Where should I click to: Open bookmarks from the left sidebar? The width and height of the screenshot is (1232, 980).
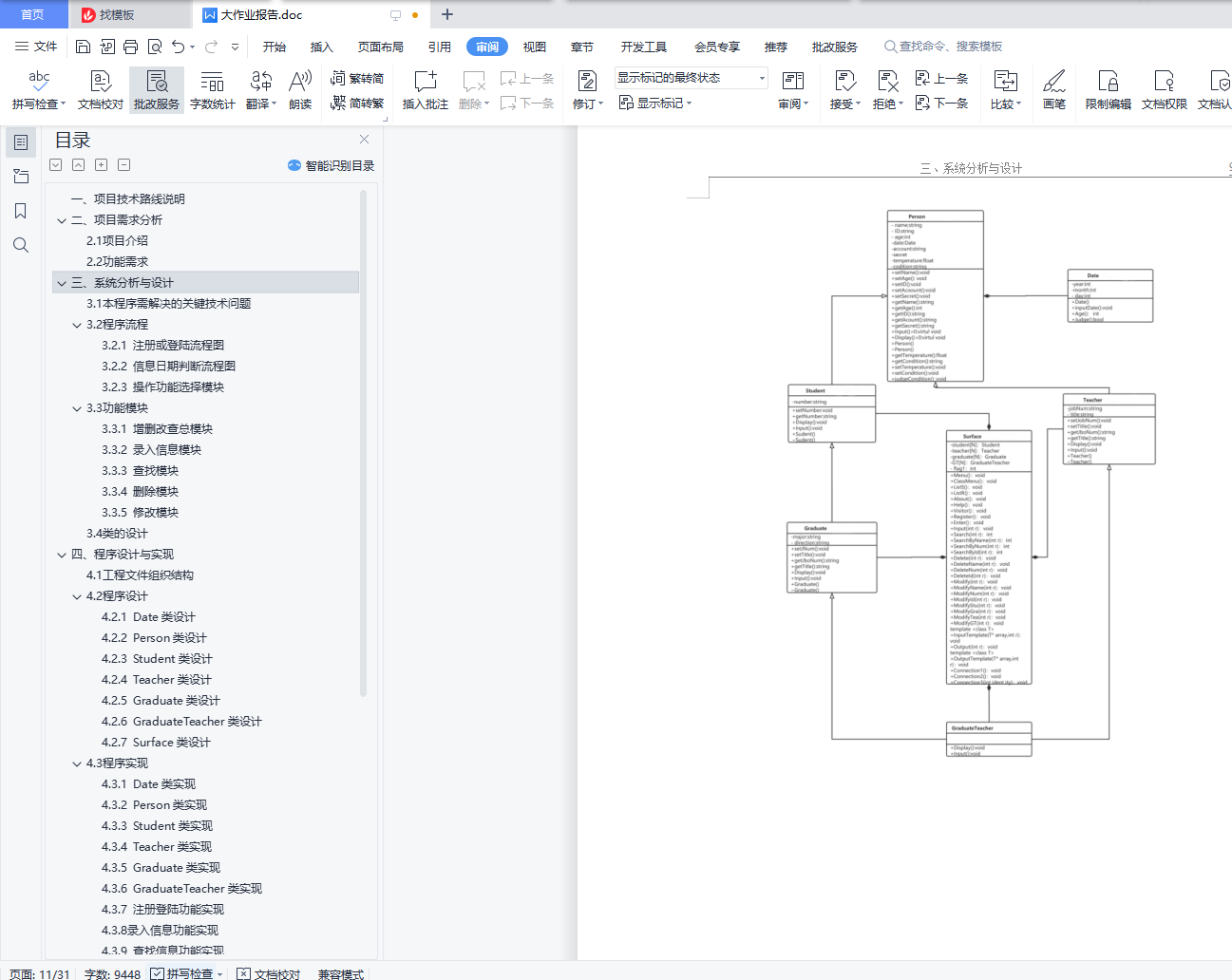click(21, 211)
